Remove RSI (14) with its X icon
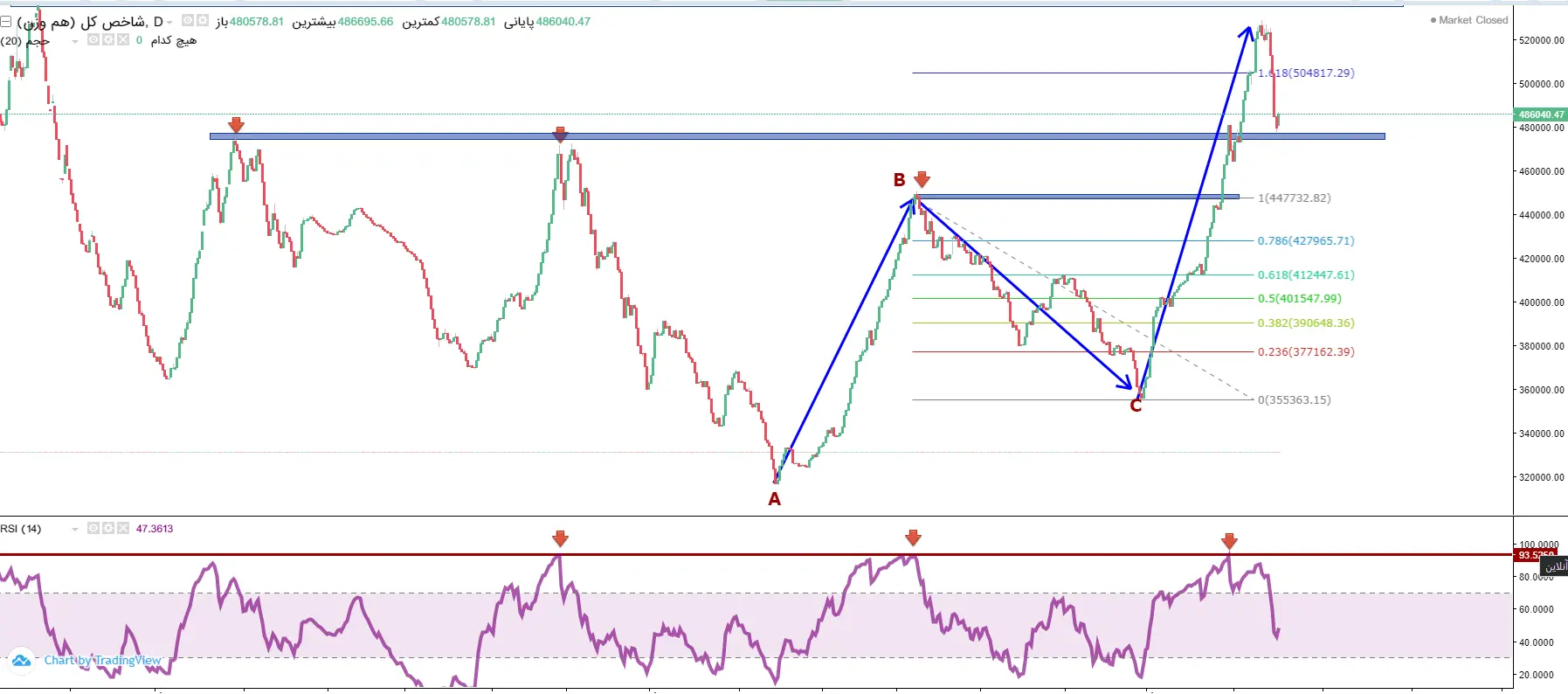The height and width of the screenshot is (694, 1568). click(x=123, y=528)
